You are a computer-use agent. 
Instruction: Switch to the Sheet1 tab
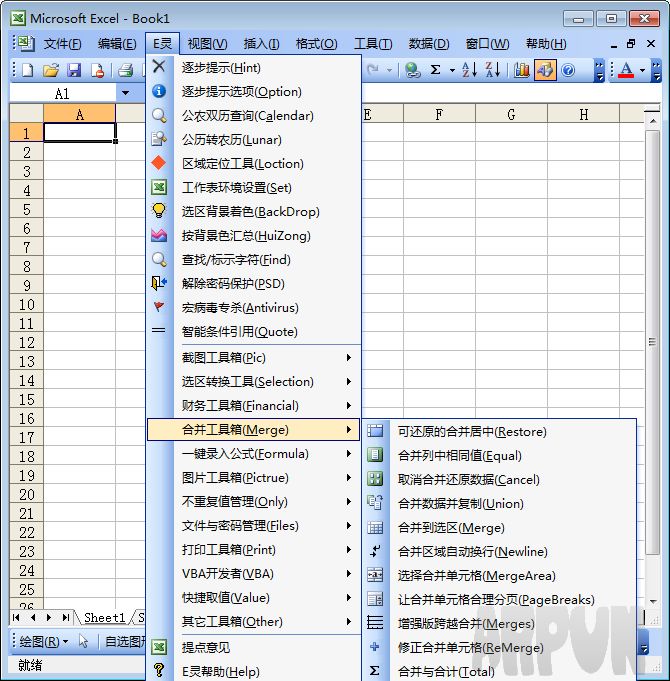104,617
